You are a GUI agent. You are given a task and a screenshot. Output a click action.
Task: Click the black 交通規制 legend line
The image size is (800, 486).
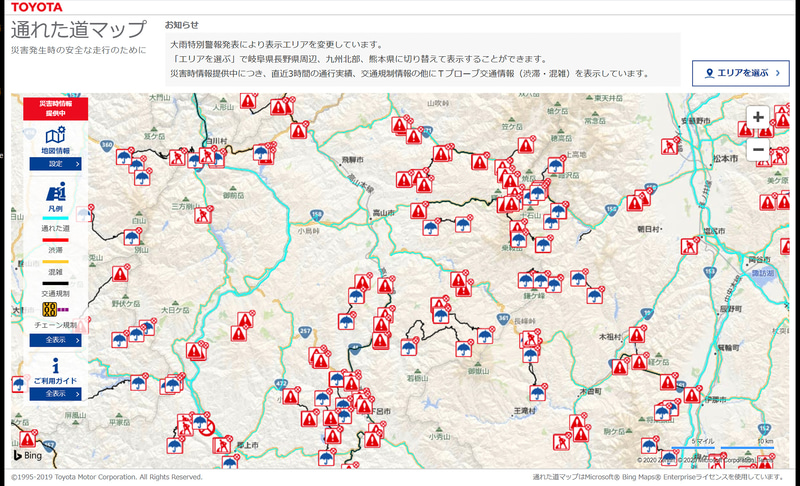coord(55,283)
